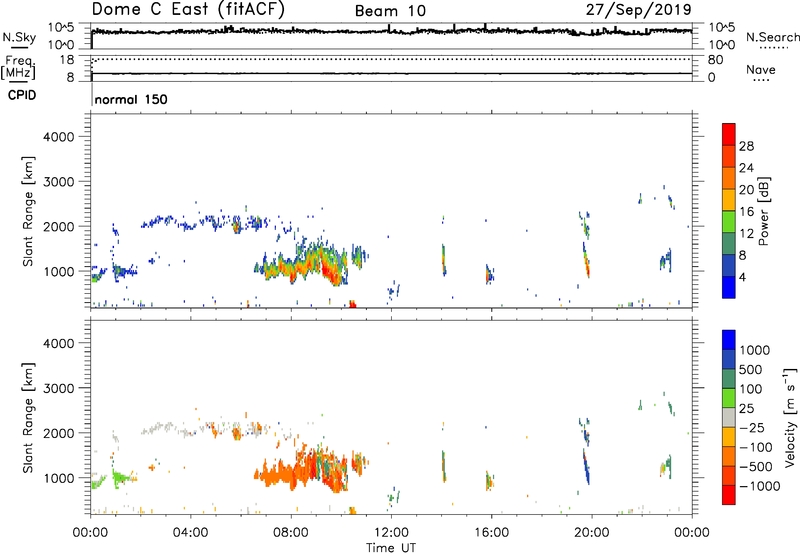Click the 'Velocity [m s-1]' colorbar label
Image resolution: width=800 pixels, height=554 pixels.
(x=790, y=417)
